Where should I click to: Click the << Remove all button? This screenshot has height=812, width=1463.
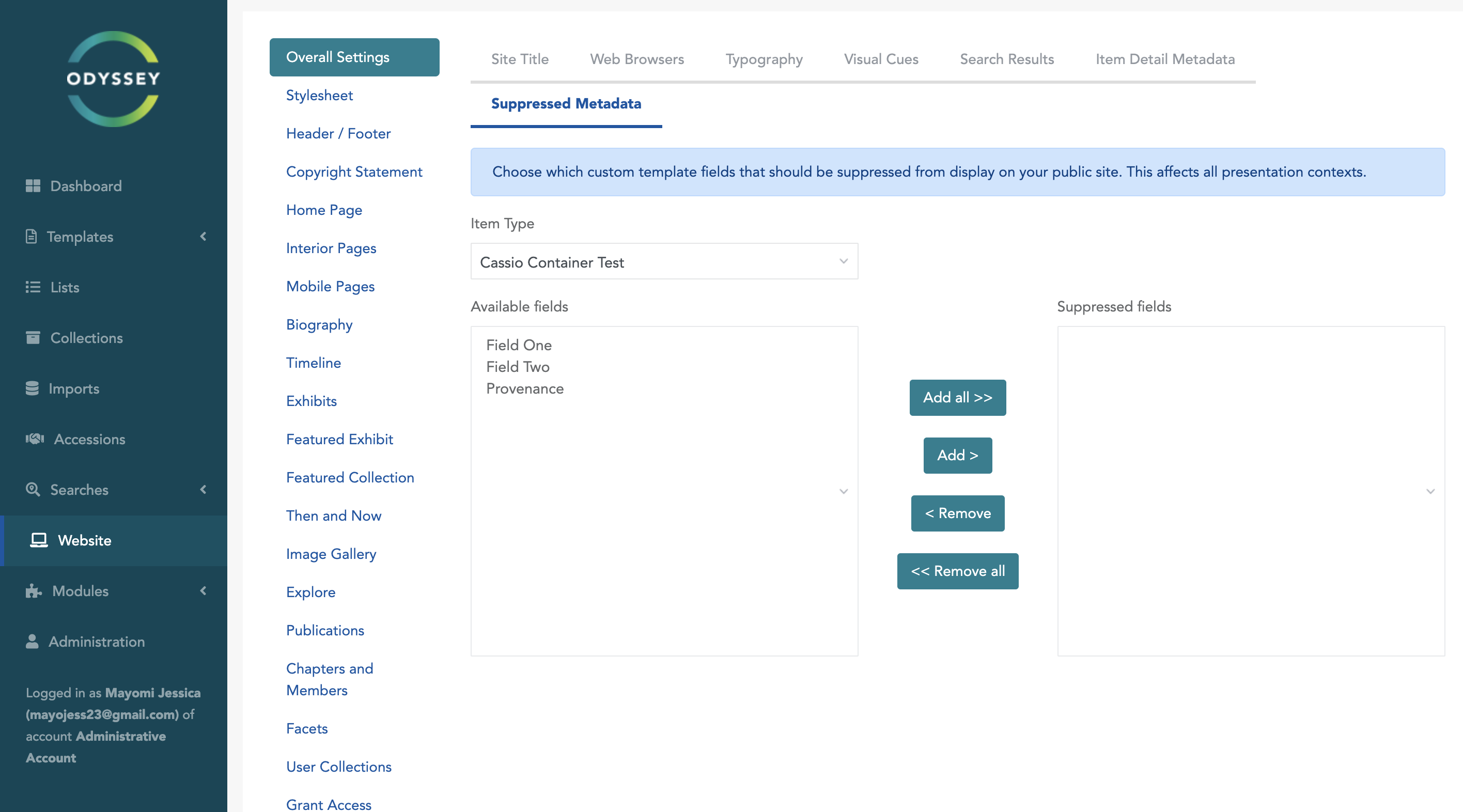click(x=957, y=571)
